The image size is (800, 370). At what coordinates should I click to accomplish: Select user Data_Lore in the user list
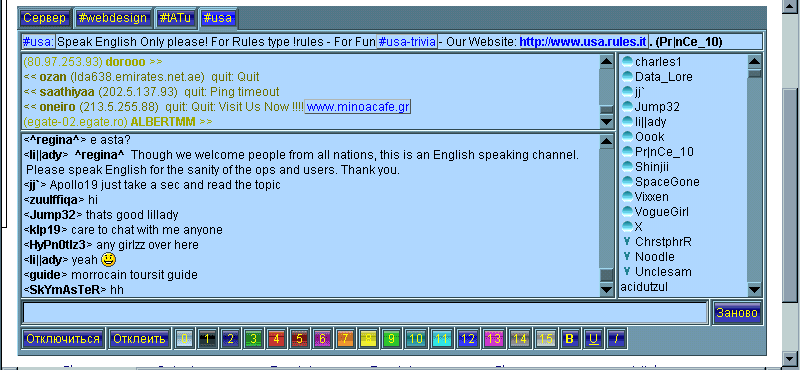(x=664, y=77)
